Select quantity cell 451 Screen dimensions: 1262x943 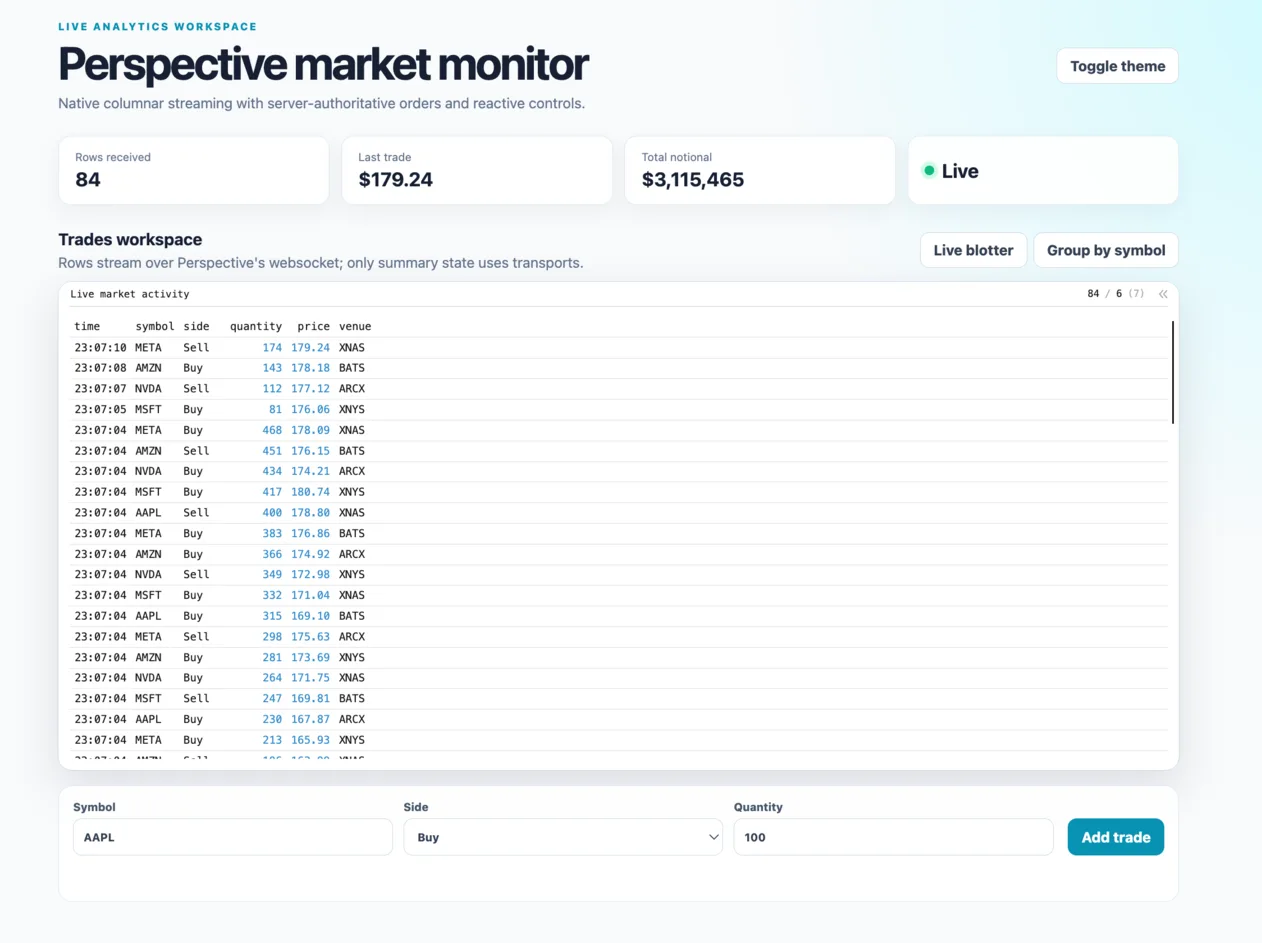click(x=272, y=451)
